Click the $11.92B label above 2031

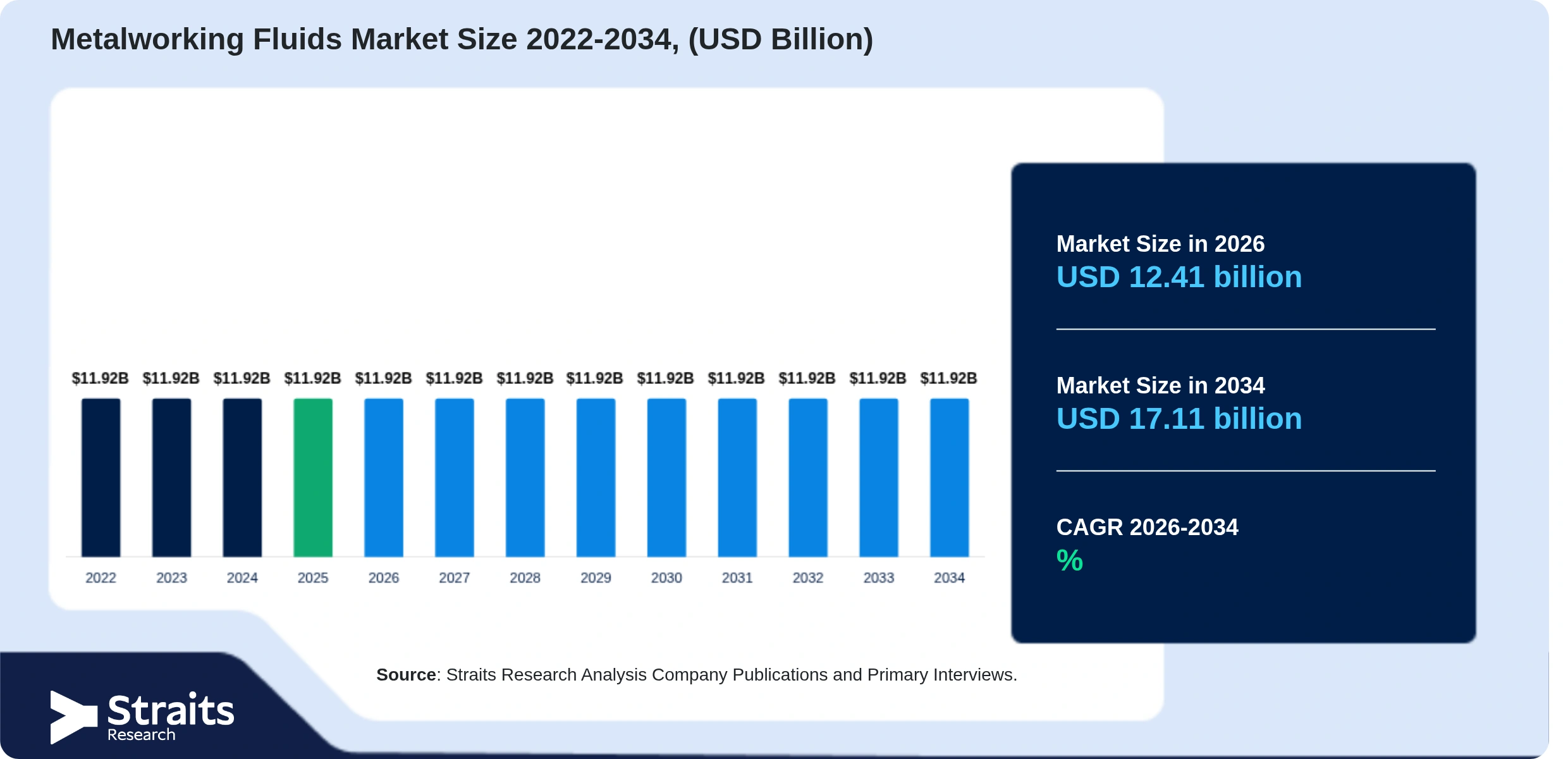point(737,378)
